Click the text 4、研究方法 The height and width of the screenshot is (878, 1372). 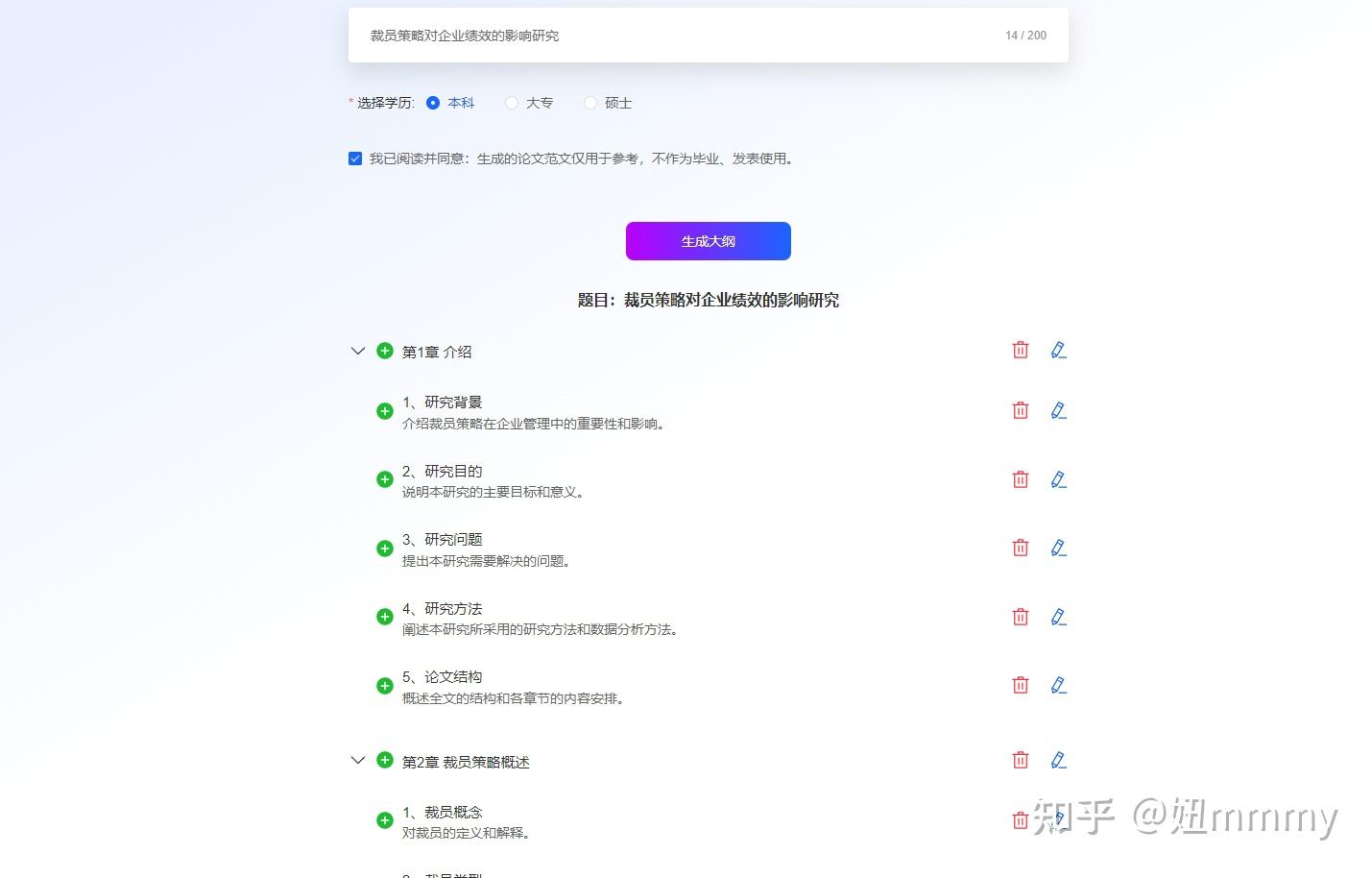click(x=442, y=608)
